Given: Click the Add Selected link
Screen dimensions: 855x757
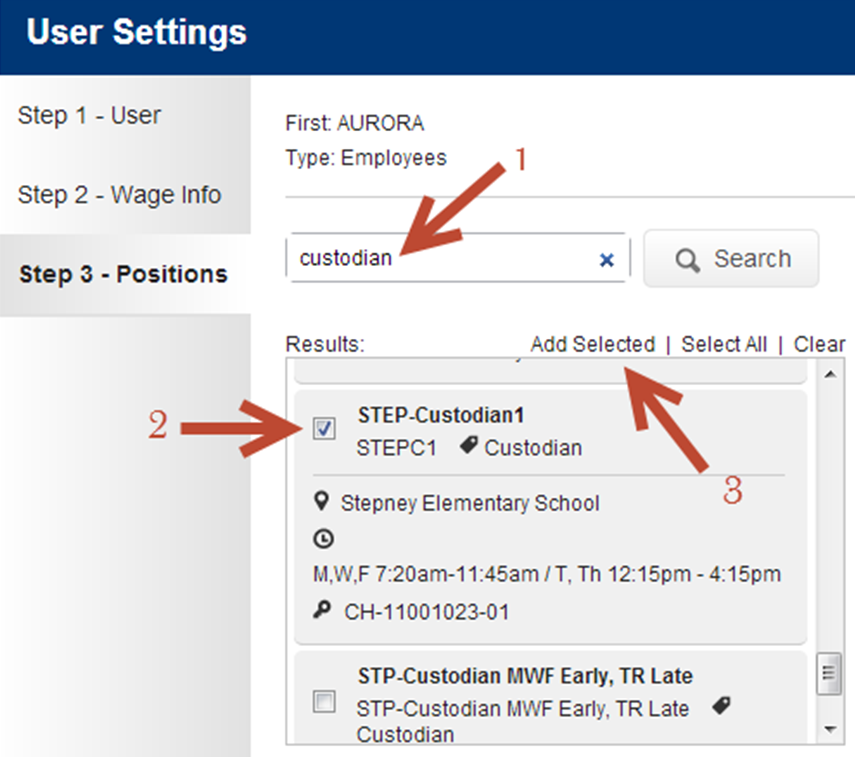Looking at the screenshot, I should 593,344.
